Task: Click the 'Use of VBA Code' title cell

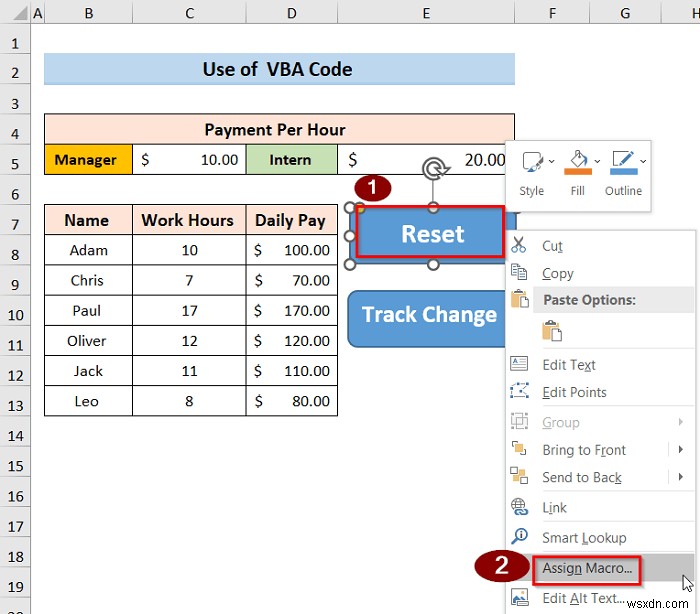Action: (x=279, y=69)
